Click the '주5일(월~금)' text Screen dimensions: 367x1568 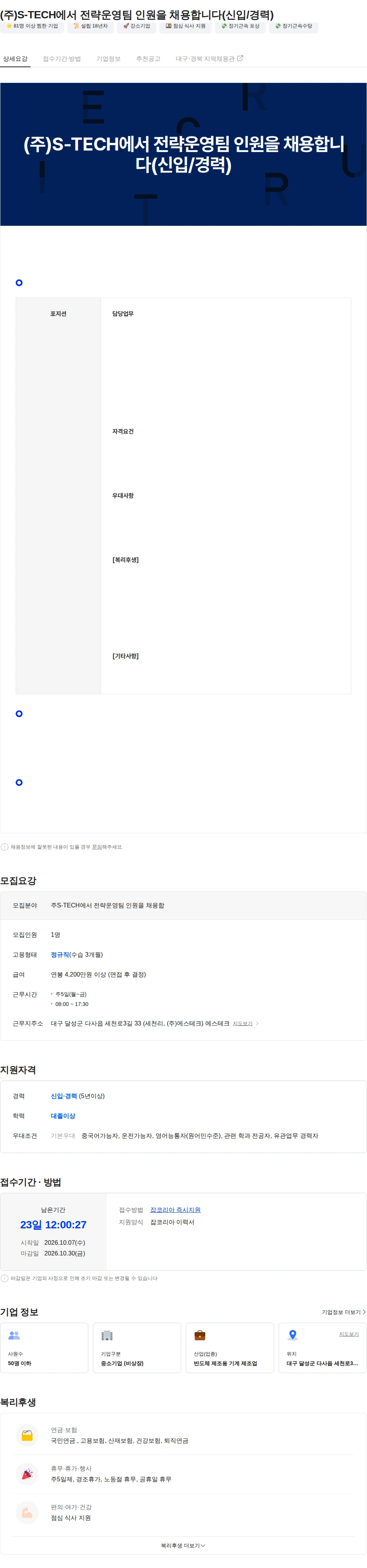pos(71,994)
